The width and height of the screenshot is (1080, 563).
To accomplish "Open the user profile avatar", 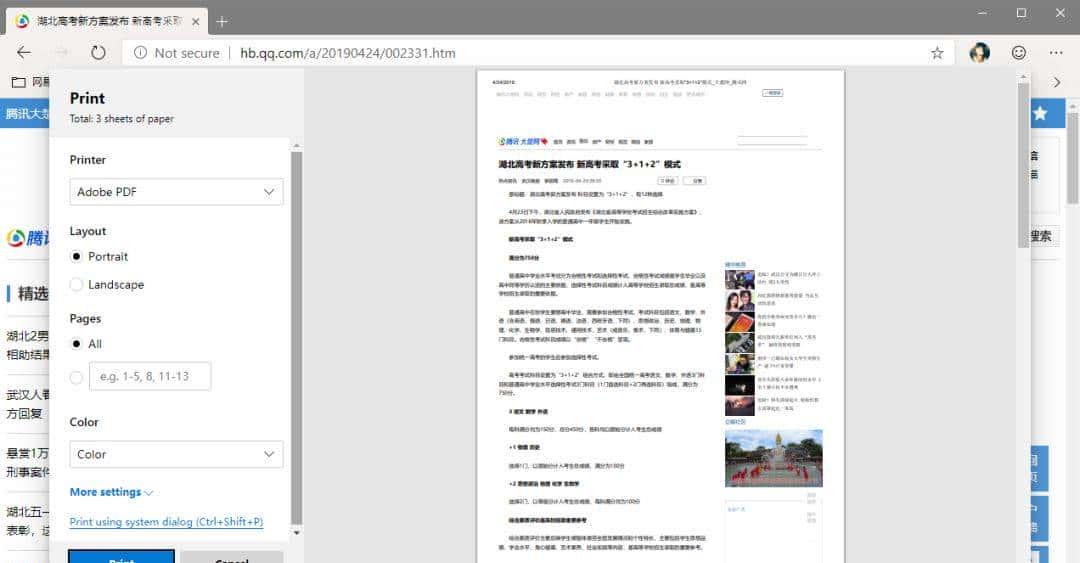I will click(x=979, y=52).
